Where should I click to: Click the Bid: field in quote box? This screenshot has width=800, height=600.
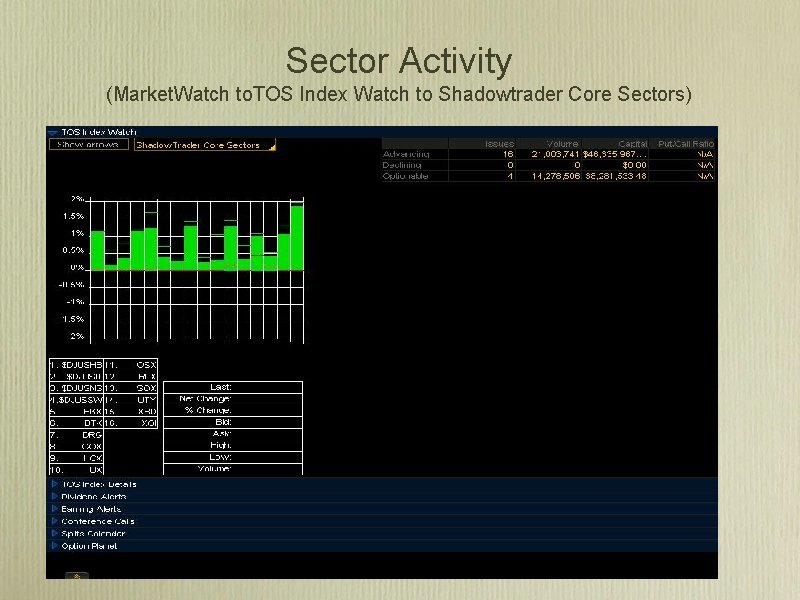[233, 422]
